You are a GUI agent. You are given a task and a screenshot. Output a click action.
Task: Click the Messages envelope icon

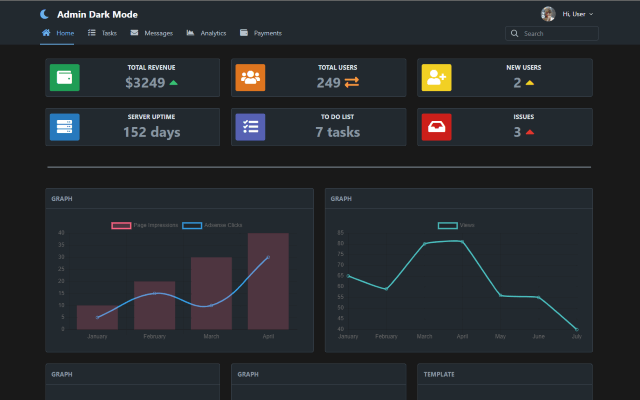click(x=134, y=33)
